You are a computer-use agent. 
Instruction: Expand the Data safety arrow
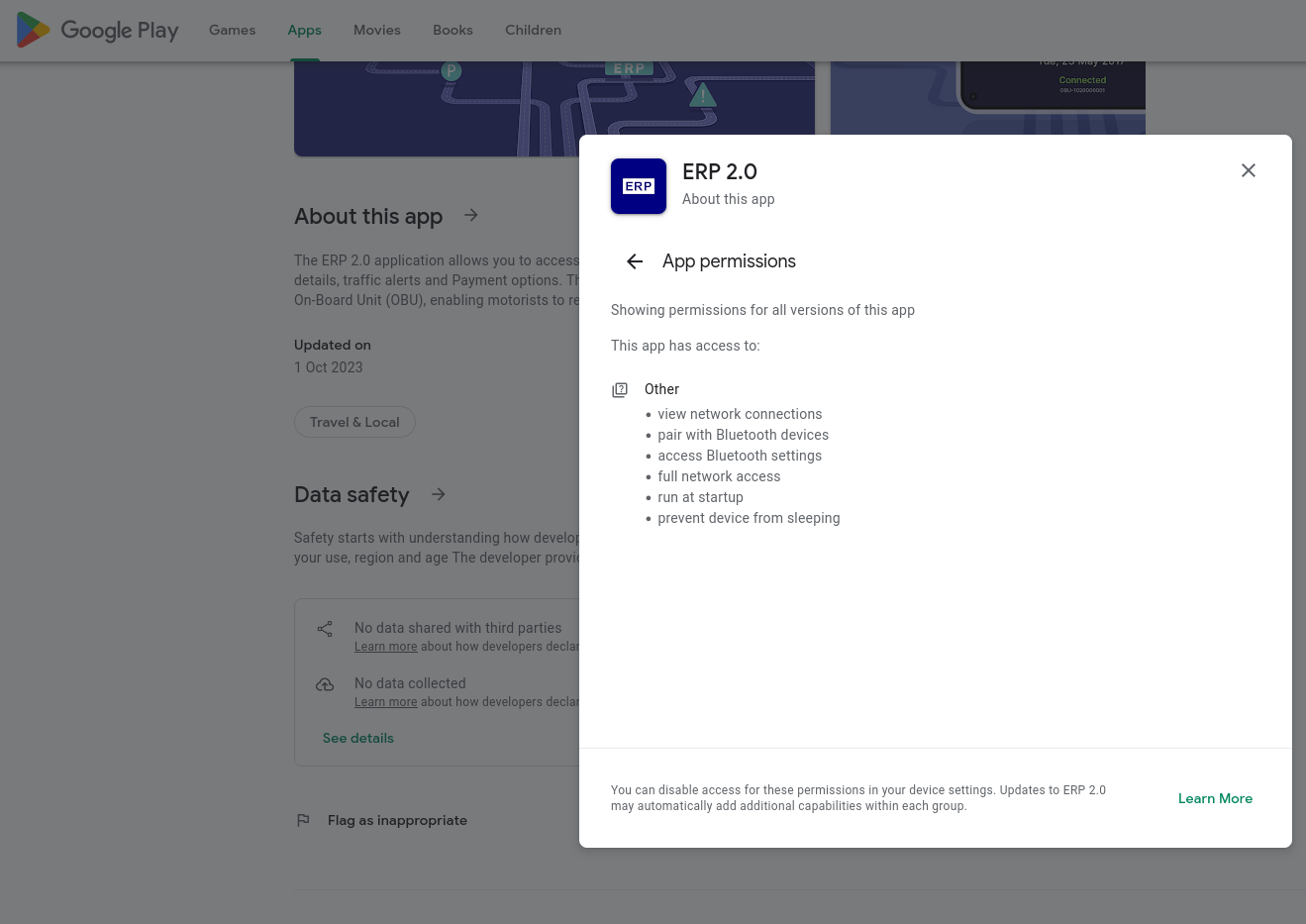[x=439, y=494]
